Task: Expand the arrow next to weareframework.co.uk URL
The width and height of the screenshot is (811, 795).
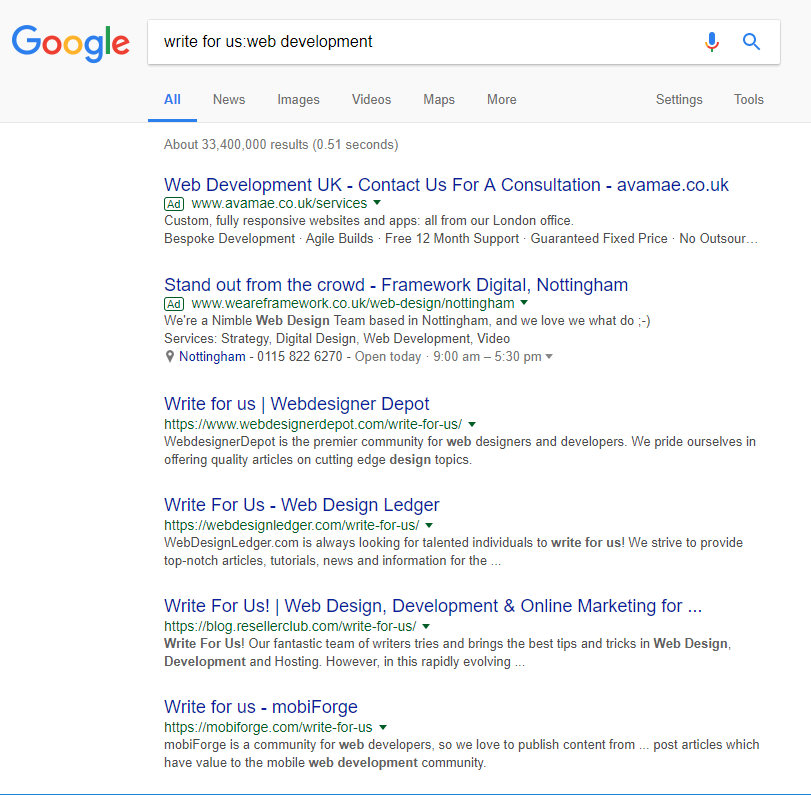Action: click(524, 303)
